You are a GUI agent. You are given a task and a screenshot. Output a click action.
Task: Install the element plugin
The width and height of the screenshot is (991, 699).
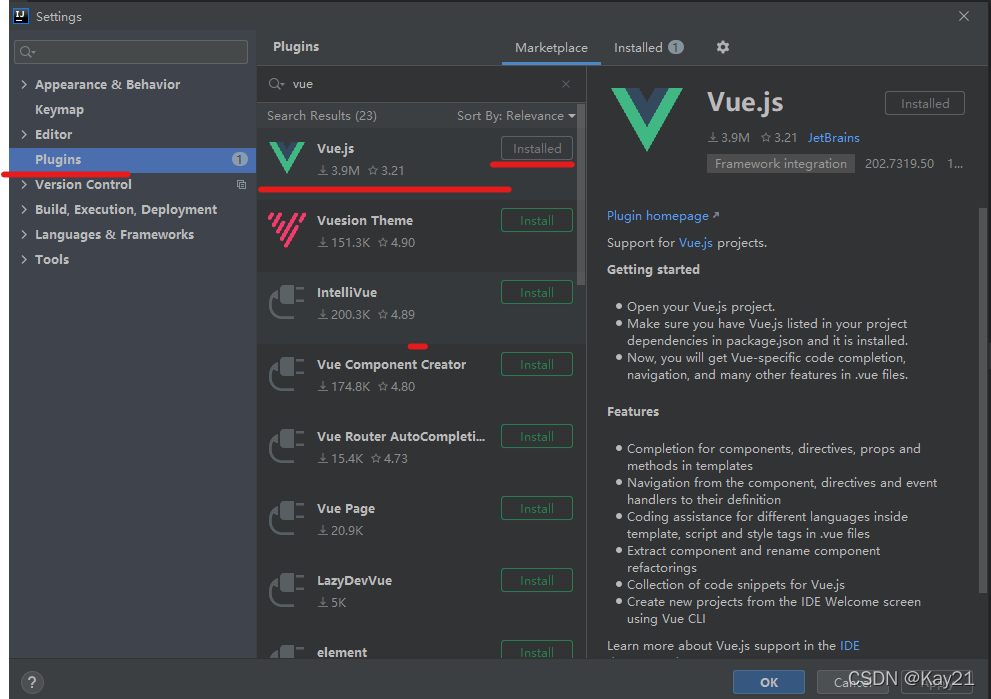(537, 650)
